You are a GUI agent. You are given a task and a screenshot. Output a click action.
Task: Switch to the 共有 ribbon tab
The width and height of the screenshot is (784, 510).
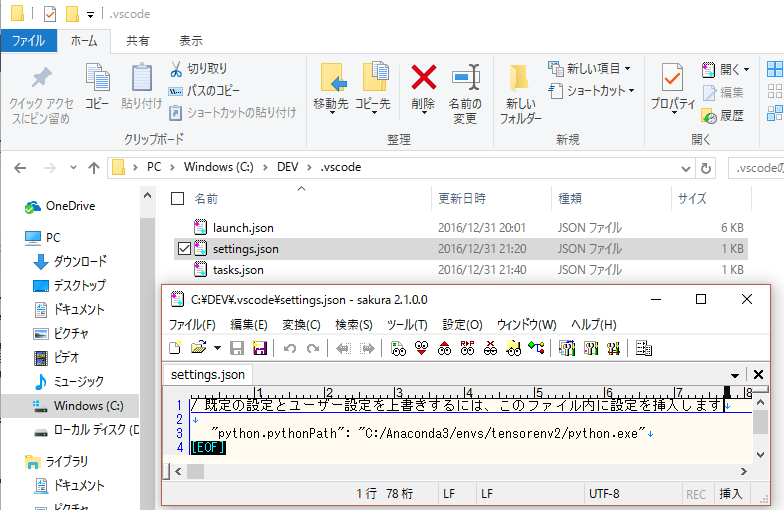[138, 40]
